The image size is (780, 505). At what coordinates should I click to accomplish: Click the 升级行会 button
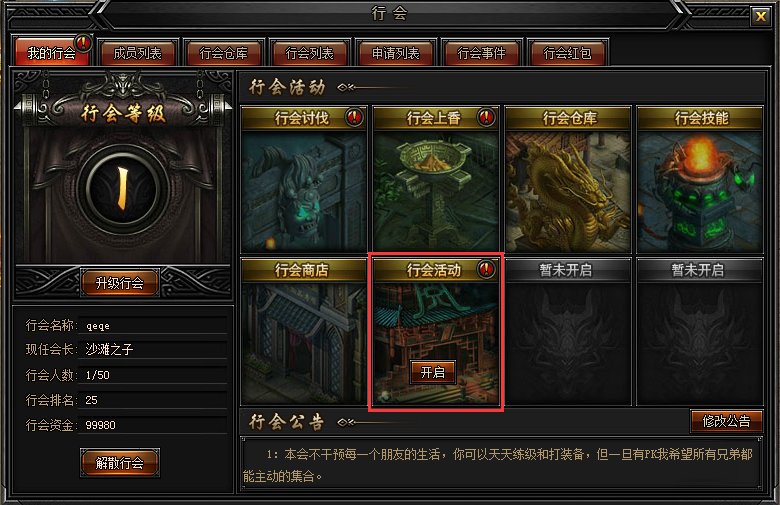[120, 283]
